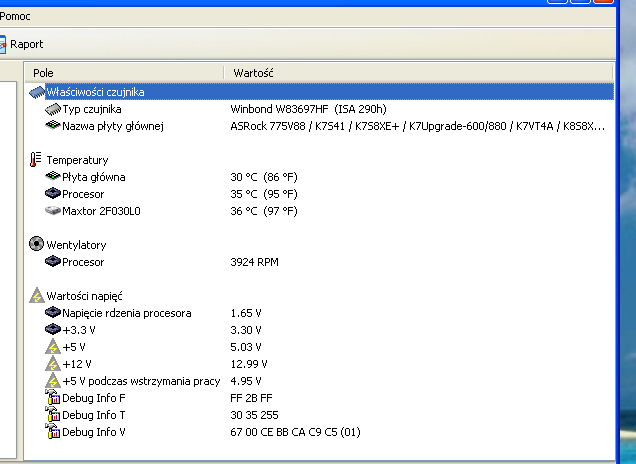Click the debug icon beside Debug Info F
The image size is (636, 464).
tap(52, 397)
